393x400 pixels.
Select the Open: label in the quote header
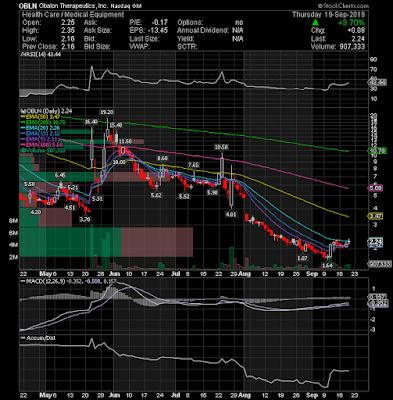click(32, 23)
